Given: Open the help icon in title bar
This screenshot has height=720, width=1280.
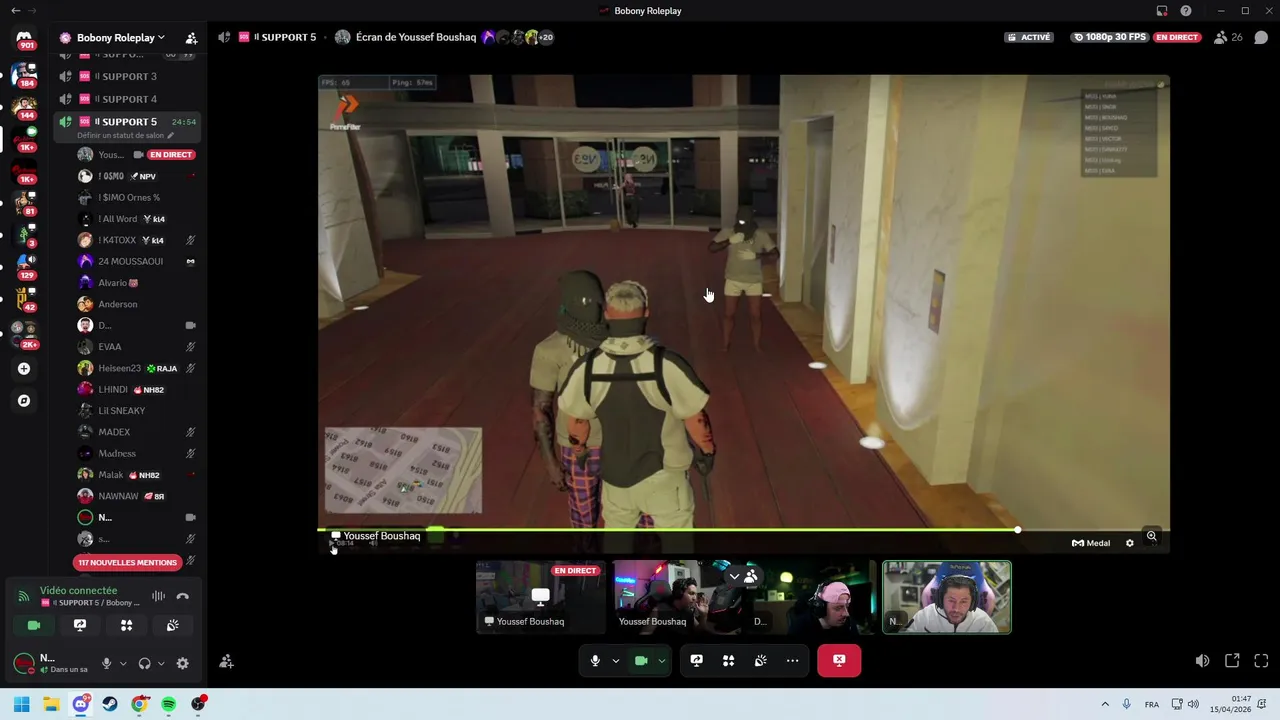Looking at the screenshot, I should [x=1186, y=11].
